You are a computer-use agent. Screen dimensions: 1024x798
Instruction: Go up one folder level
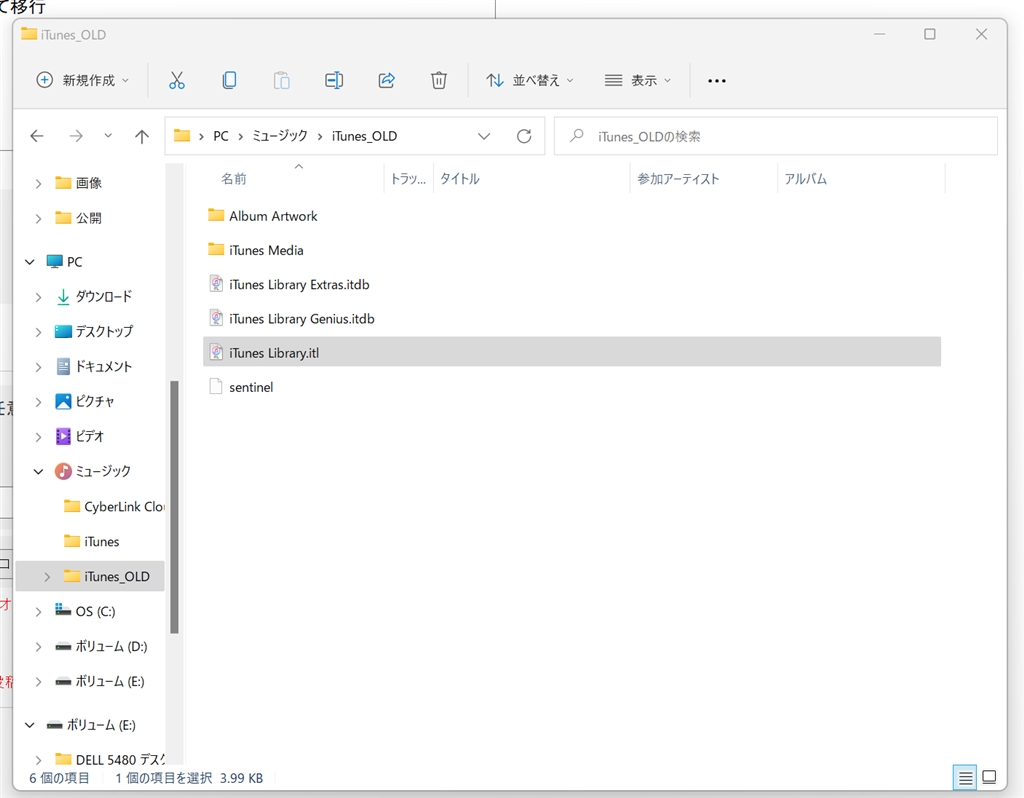coord(142,136)
